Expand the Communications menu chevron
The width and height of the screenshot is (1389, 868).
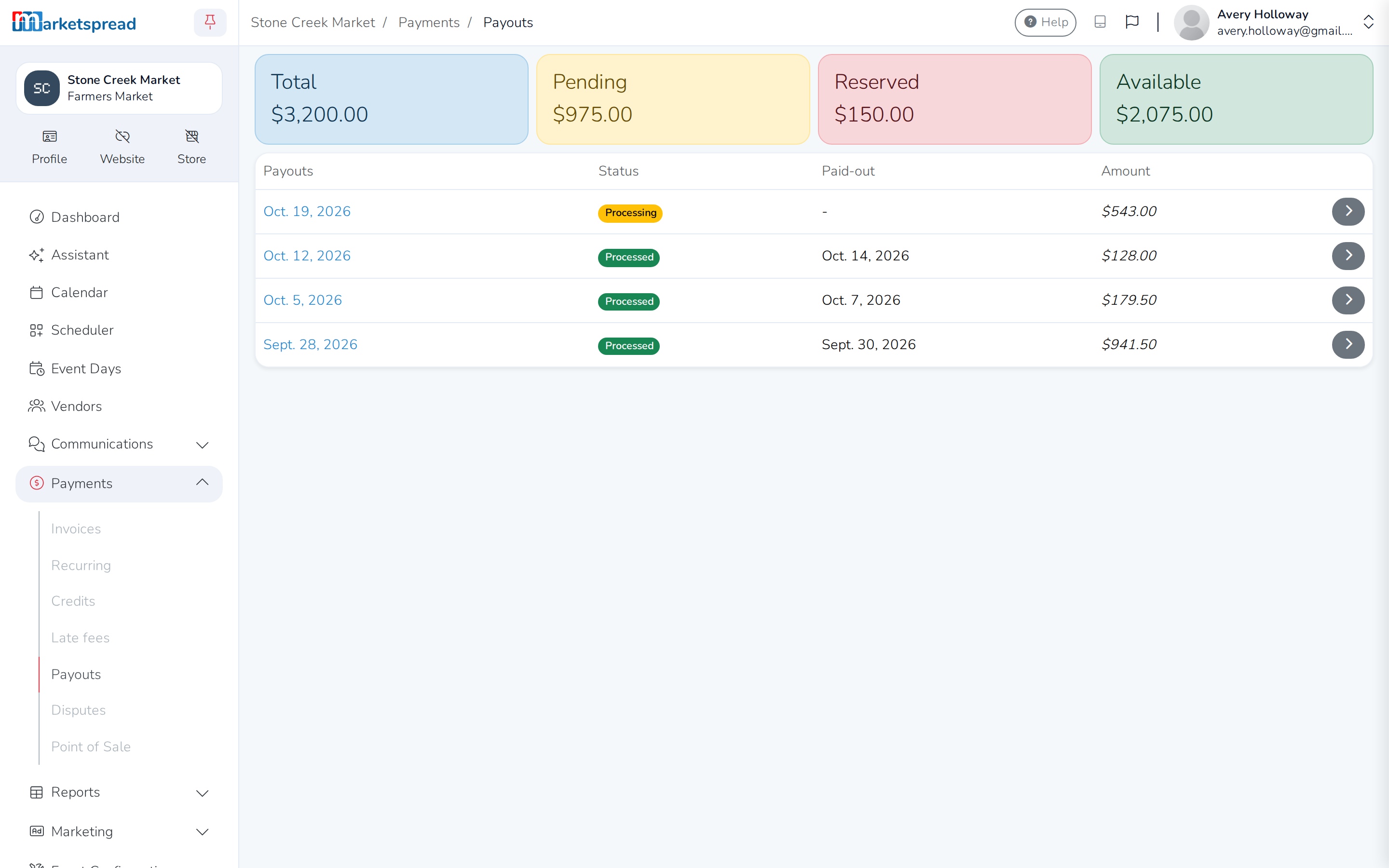click(202, 445)
